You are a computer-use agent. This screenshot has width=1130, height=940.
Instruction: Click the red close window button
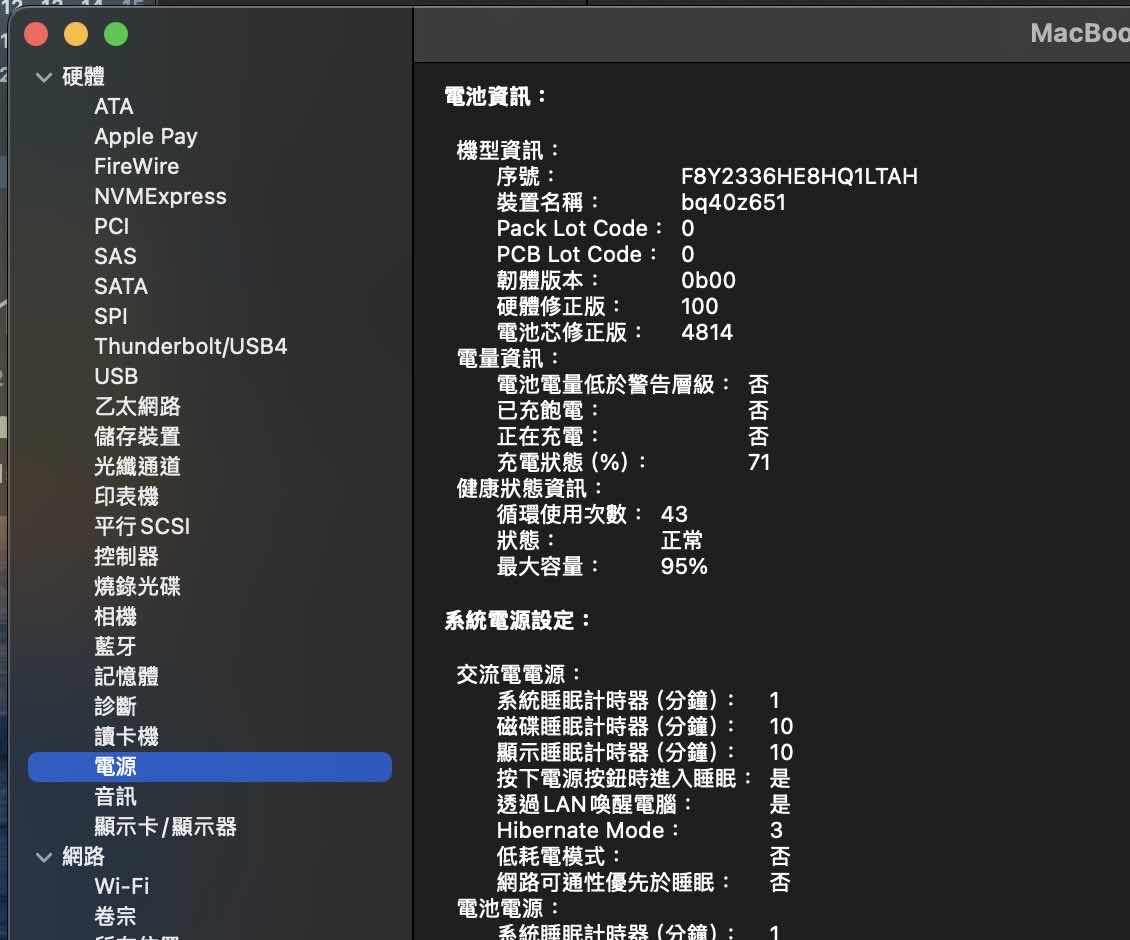[37, 35]
